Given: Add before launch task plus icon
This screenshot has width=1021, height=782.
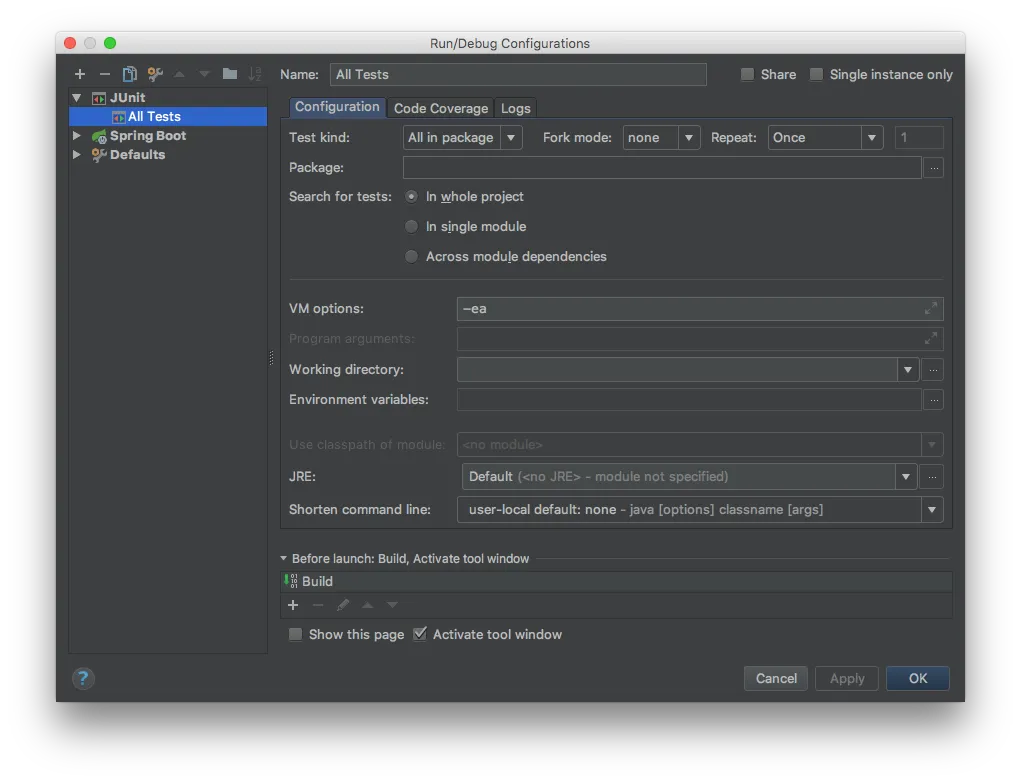Looking at the screenshot, I should pyautogui.click(x=293, y=606).
